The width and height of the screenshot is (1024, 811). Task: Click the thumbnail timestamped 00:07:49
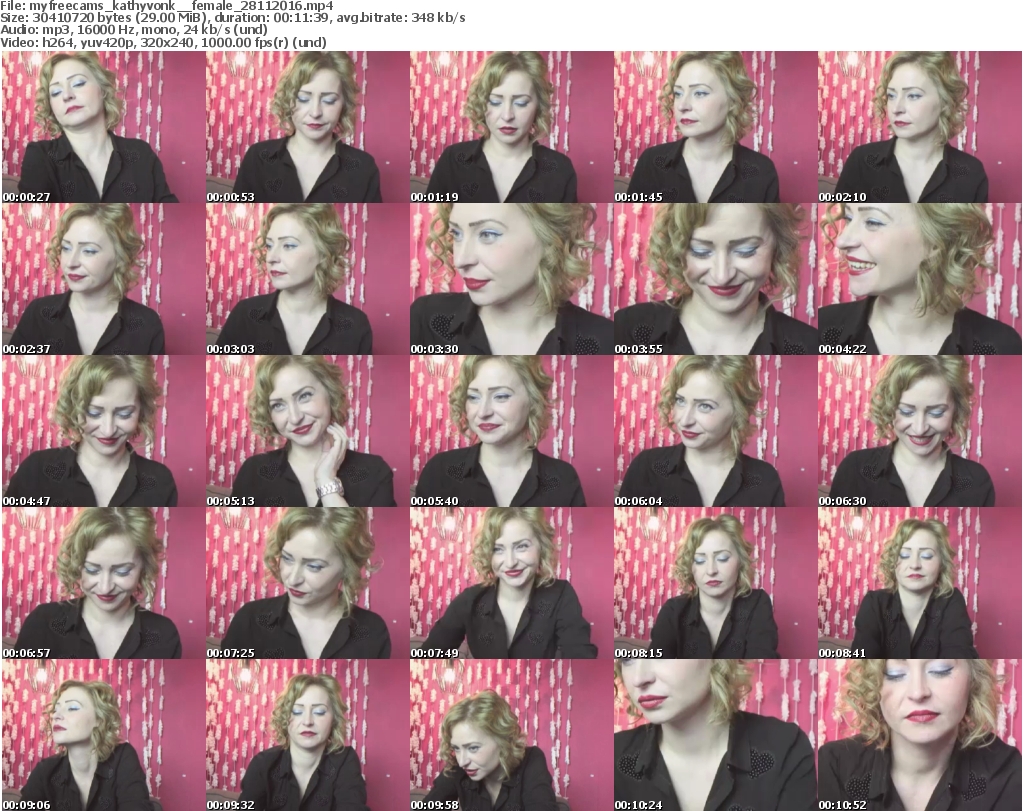511,583
